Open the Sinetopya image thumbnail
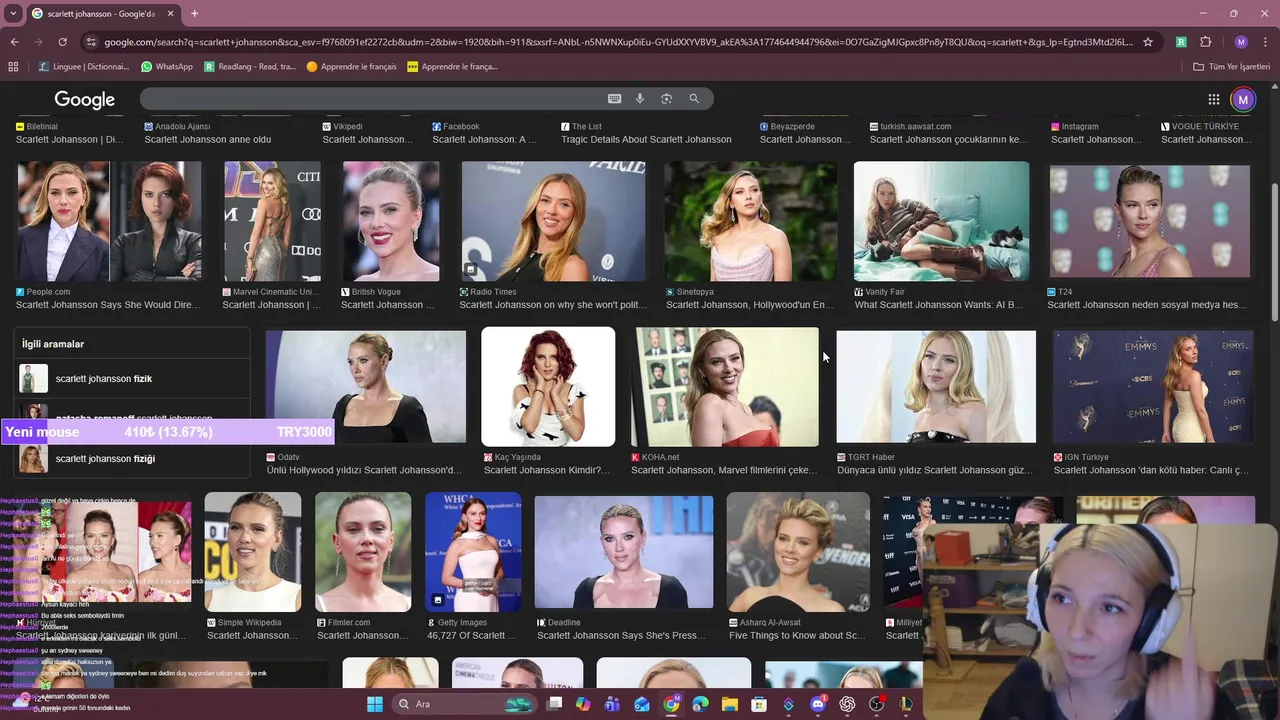Screen dimensions: 1280x720 coord(751,221)
